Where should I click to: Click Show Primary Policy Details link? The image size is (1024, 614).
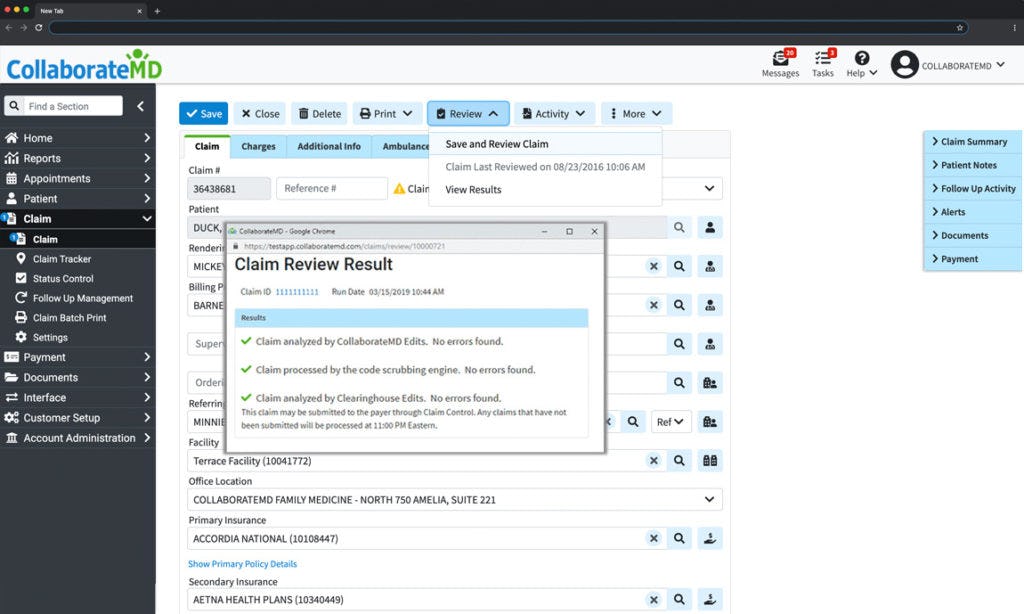[242, 564]
